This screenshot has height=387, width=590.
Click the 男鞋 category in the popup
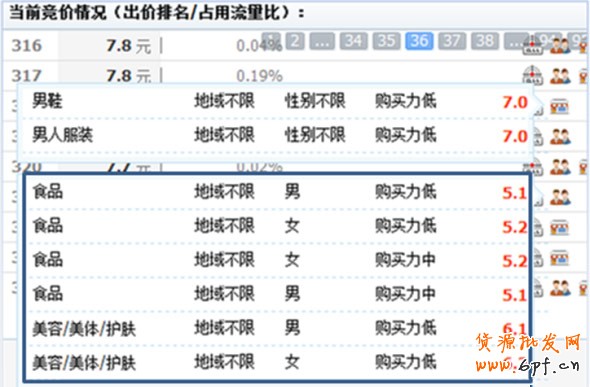click(47, 101)
